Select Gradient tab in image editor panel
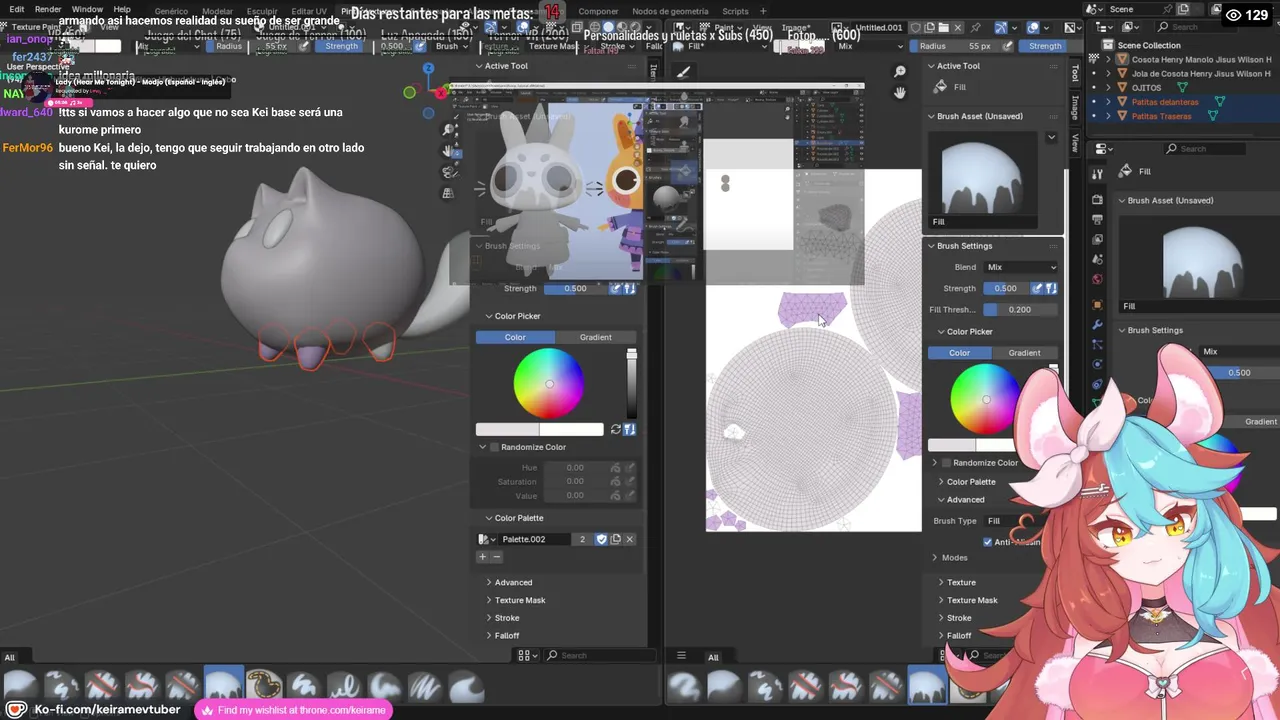This screenshot has height=720, width=1280. [1024, 353]
